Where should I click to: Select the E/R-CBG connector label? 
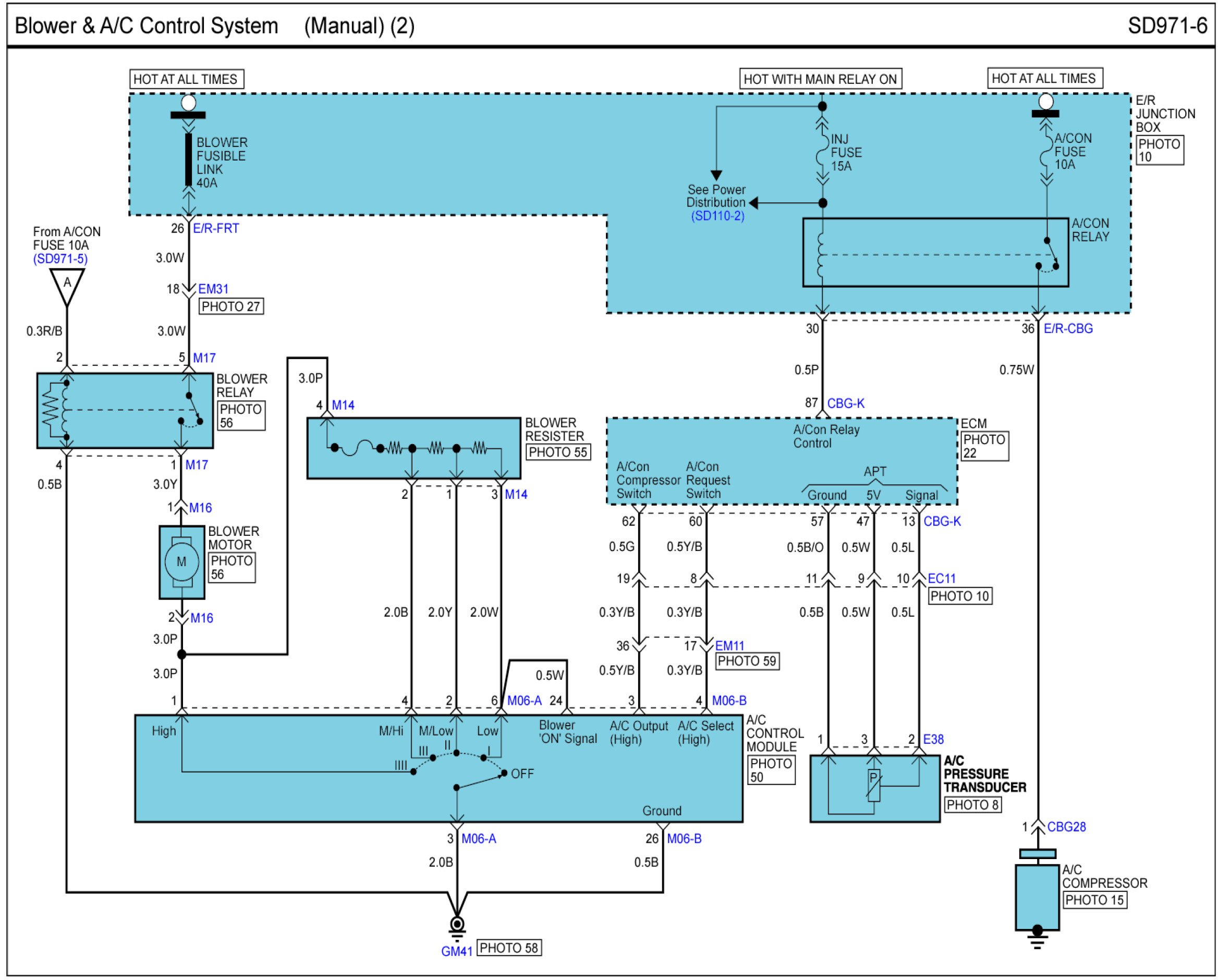1068,329
